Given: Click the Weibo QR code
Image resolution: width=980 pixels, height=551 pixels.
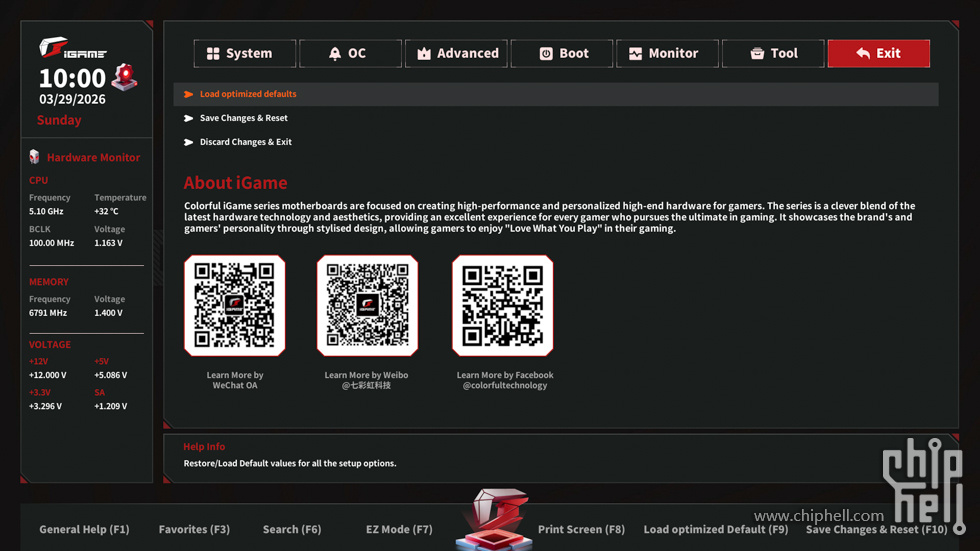Looking at the screenshot, I should (x=368, y=305).
